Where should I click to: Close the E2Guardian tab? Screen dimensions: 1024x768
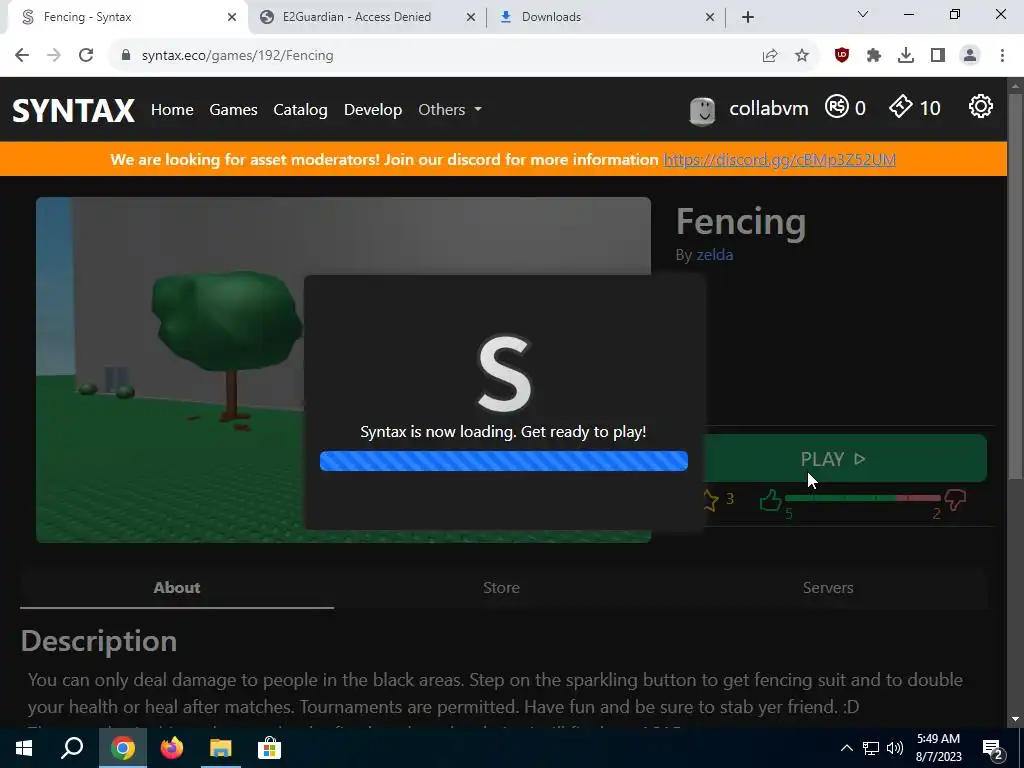(471, 17)
